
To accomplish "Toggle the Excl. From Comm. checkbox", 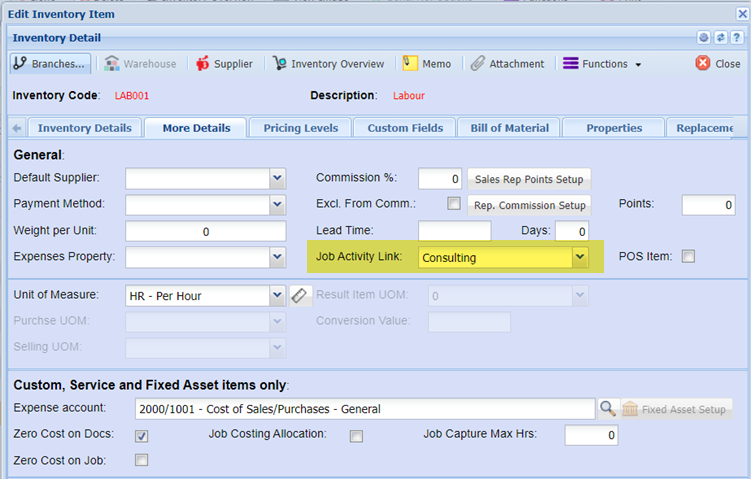I will pyautogui.click(x=454, y=204).
